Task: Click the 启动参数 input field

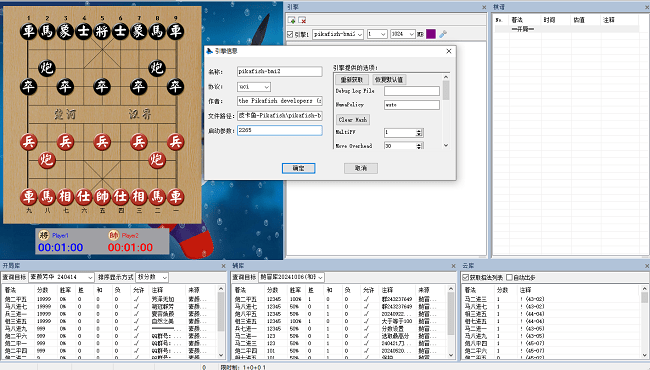Action: [280, 130]
